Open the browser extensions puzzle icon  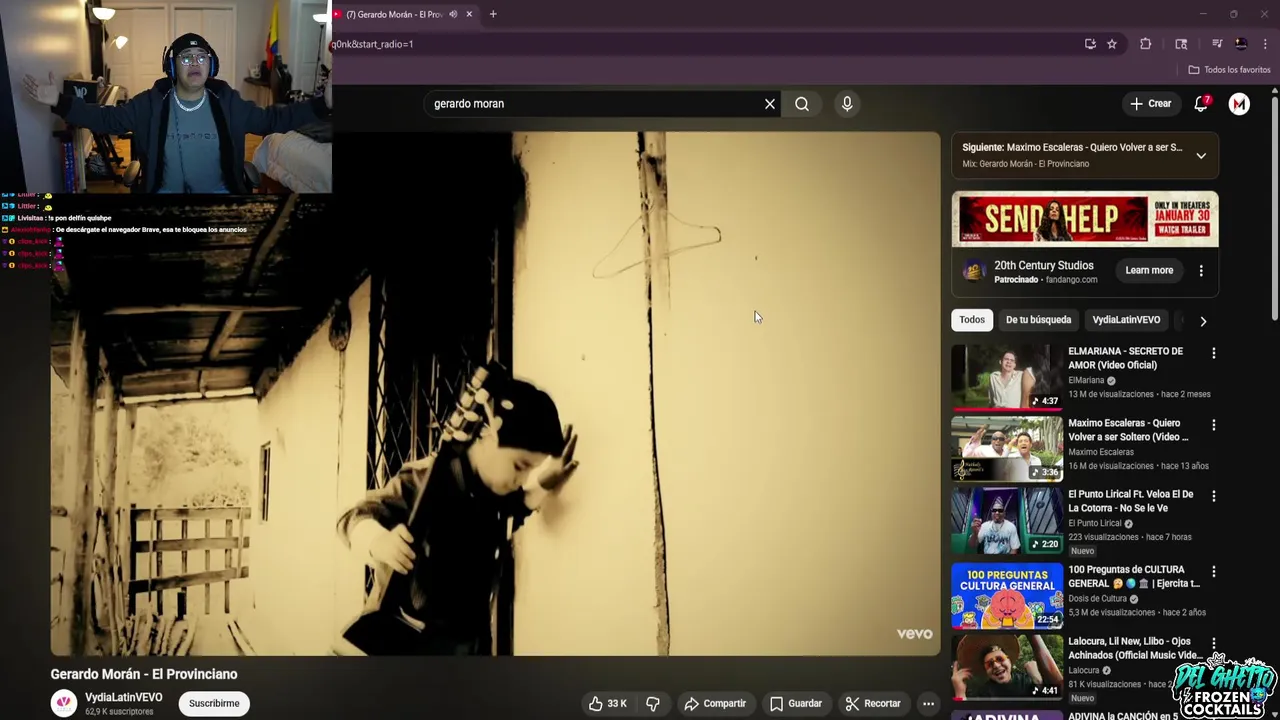(1146, 44)
